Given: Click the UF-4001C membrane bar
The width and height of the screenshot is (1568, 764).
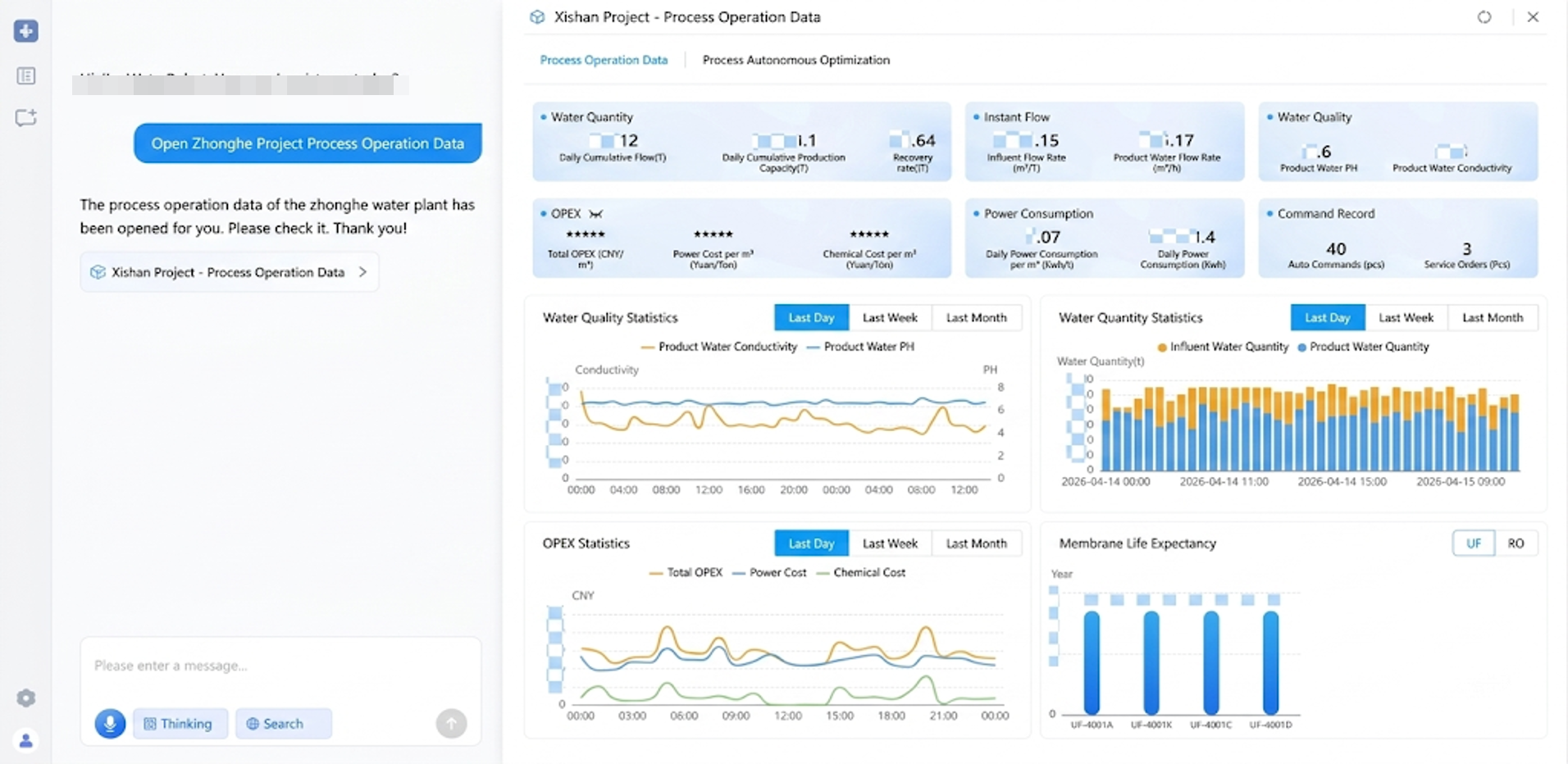Looking at the screenshot, I should point(1211,662).
